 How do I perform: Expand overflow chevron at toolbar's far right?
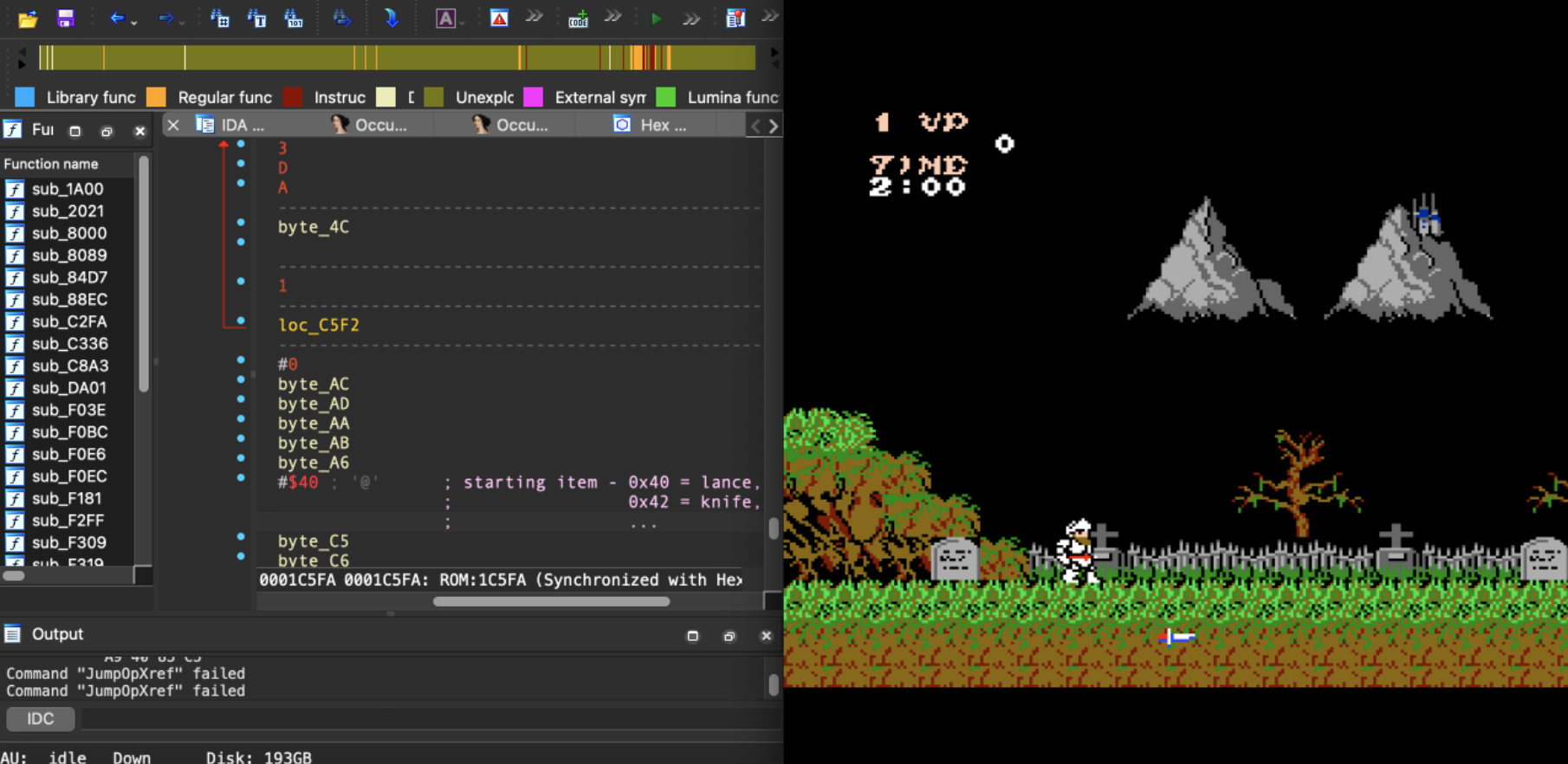tap(769, 16)
